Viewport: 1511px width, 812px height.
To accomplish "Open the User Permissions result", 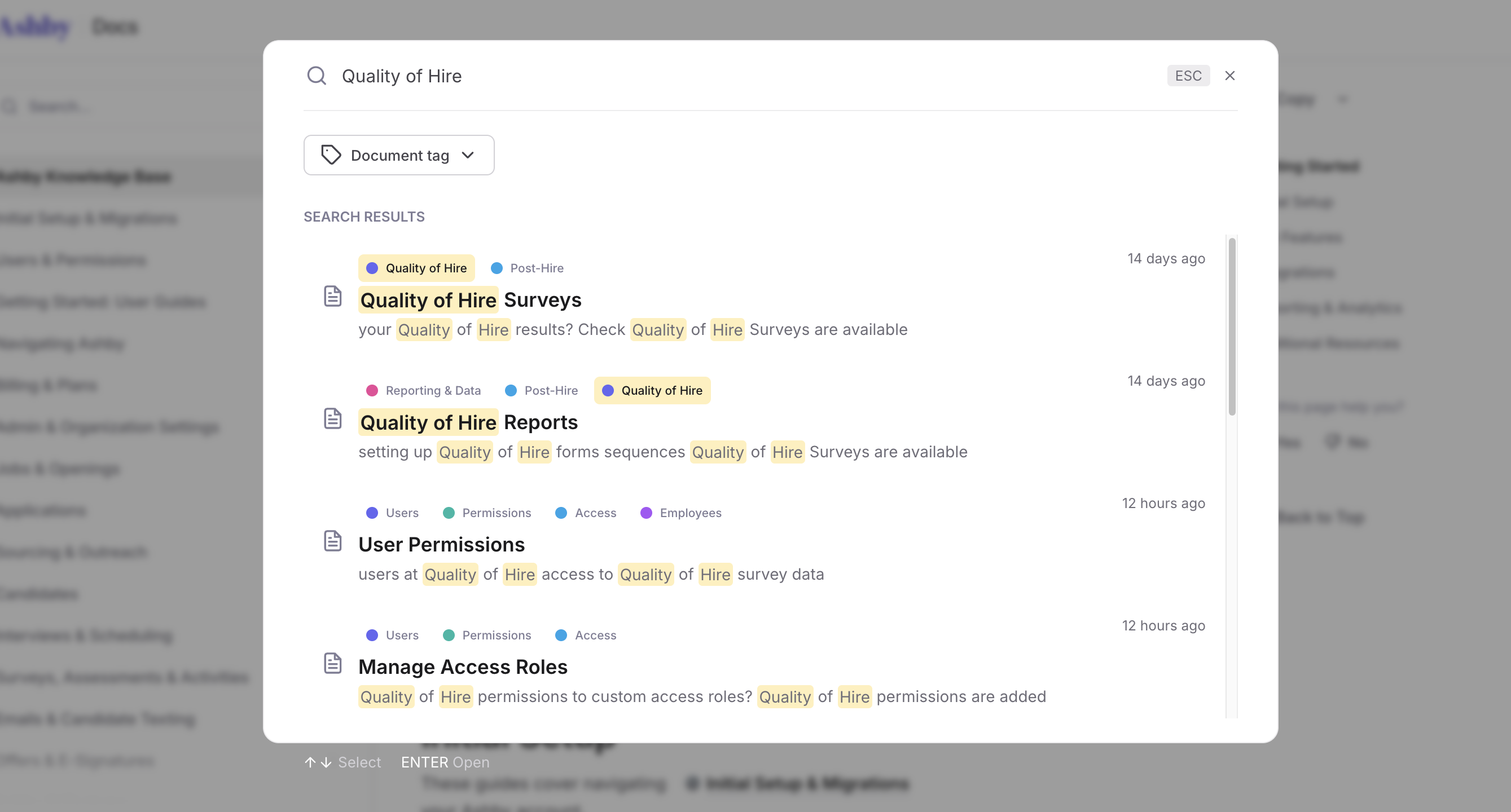I will point(441,545).
